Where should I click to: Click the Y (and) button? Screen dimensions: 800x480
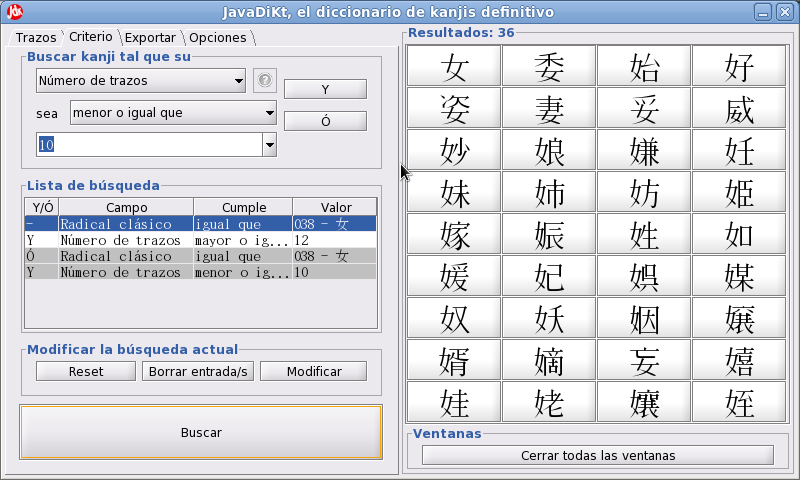tap(326, 89)
